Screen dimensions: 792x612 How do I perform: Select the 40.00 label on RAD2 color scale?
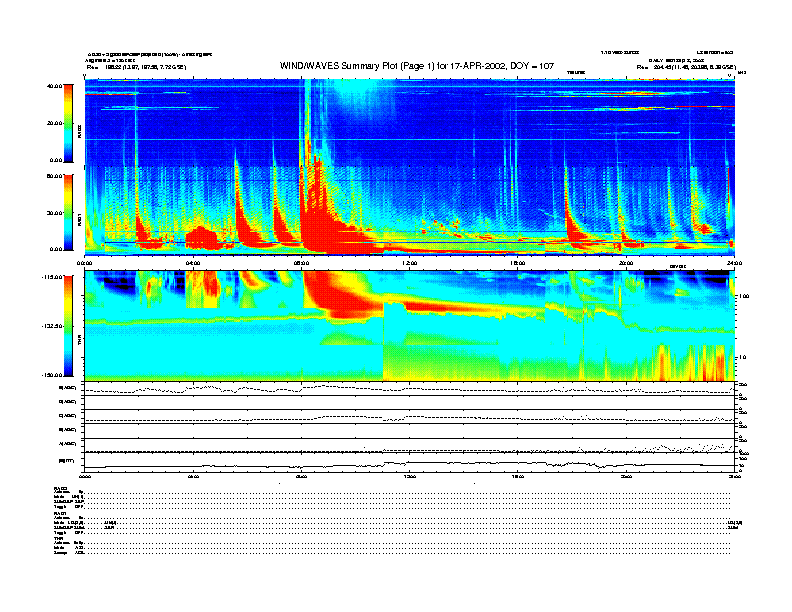click(x=54, y=86)
